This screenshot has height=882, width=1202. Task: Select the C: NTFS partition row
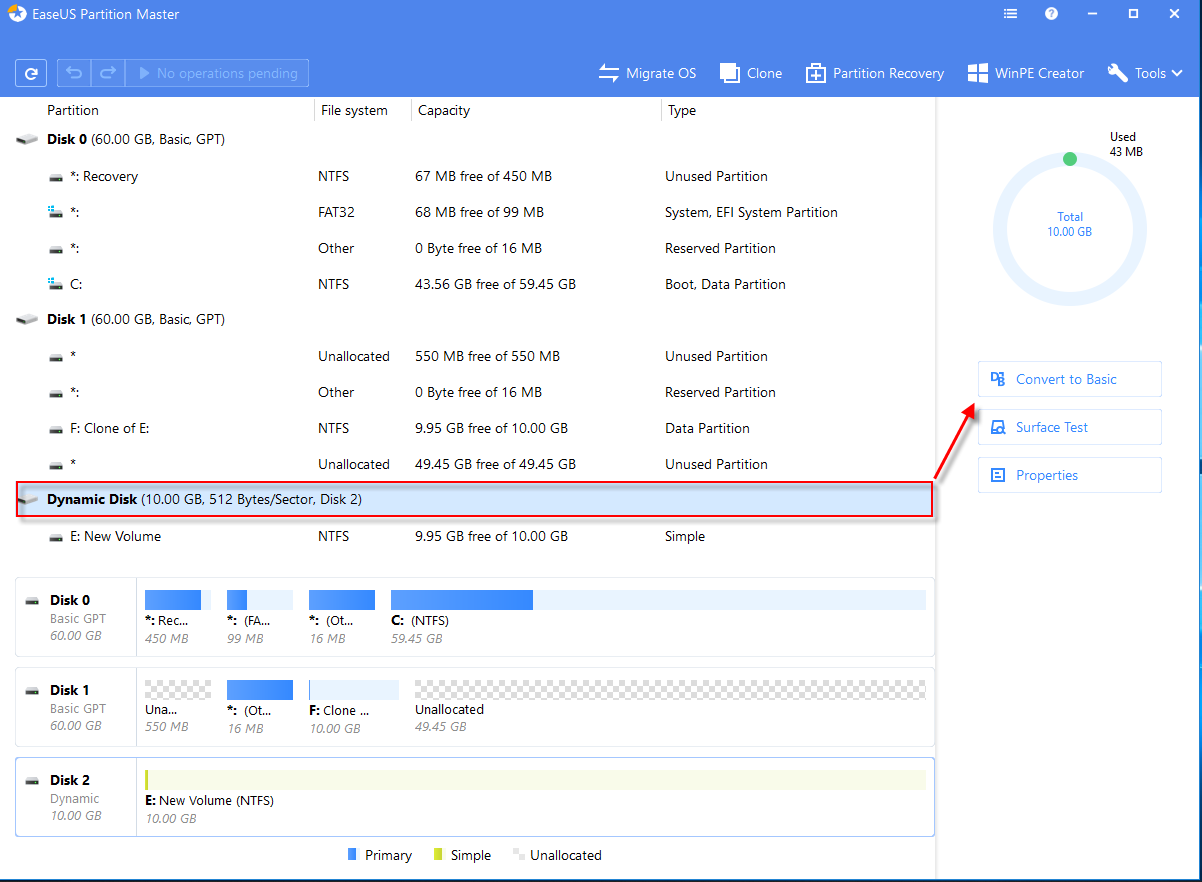(475, 284)
